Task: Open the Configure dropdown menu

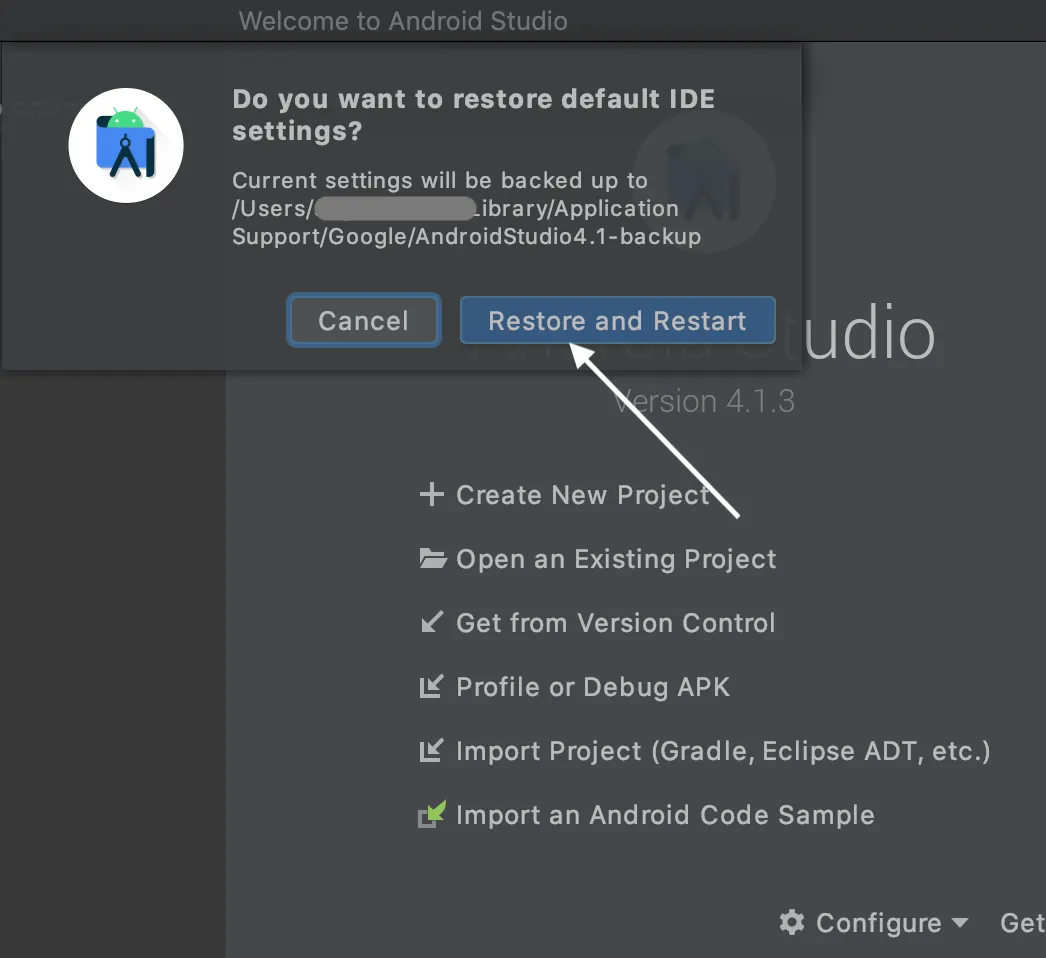Action: (x=873, y=923)
